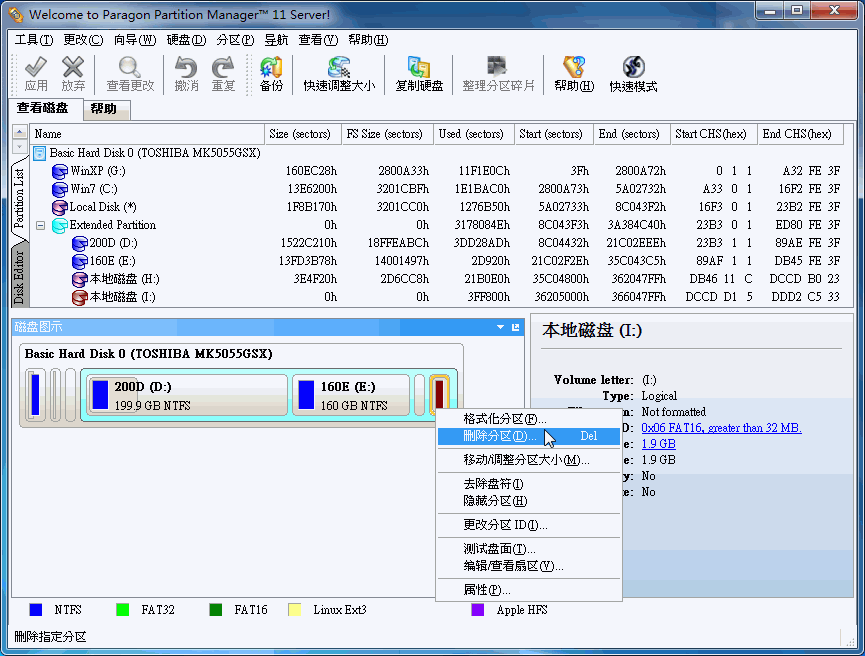Choose 移动/调整分区大小(M)... from context menu

(x=529, y=460)
